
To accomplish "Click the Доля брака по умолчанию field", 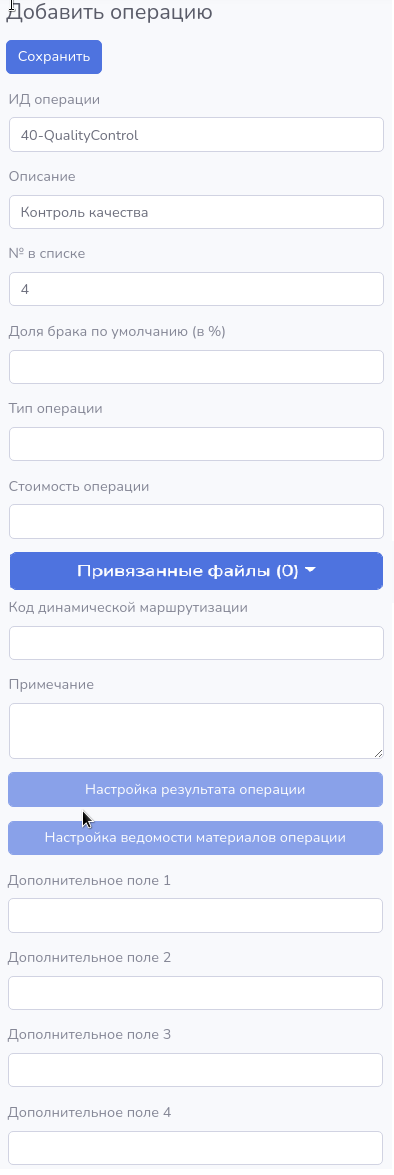I will (196, 366).
